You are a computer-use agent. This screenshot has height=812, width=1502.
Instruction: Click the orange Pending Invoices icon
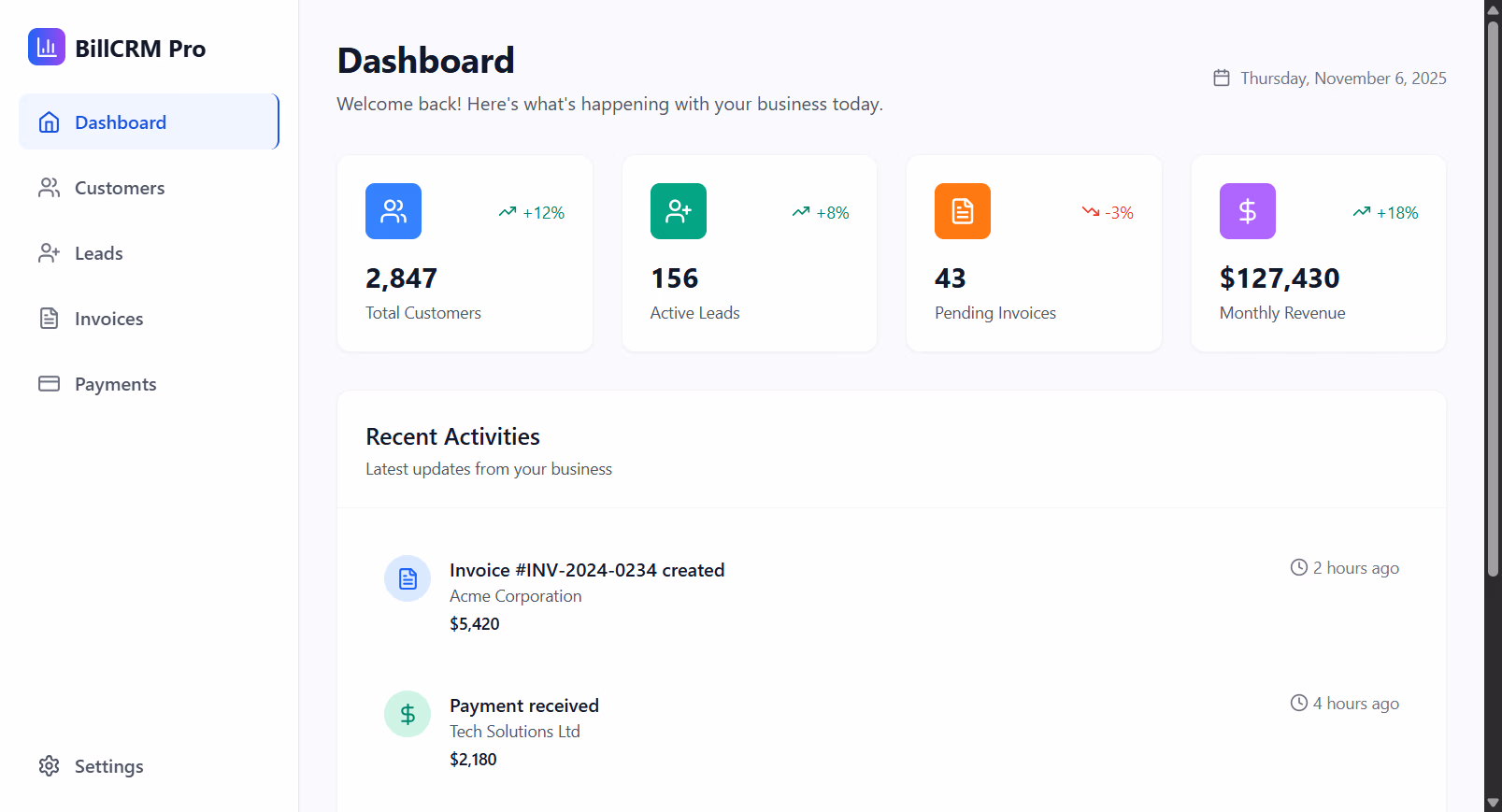[x=962, y=211]
